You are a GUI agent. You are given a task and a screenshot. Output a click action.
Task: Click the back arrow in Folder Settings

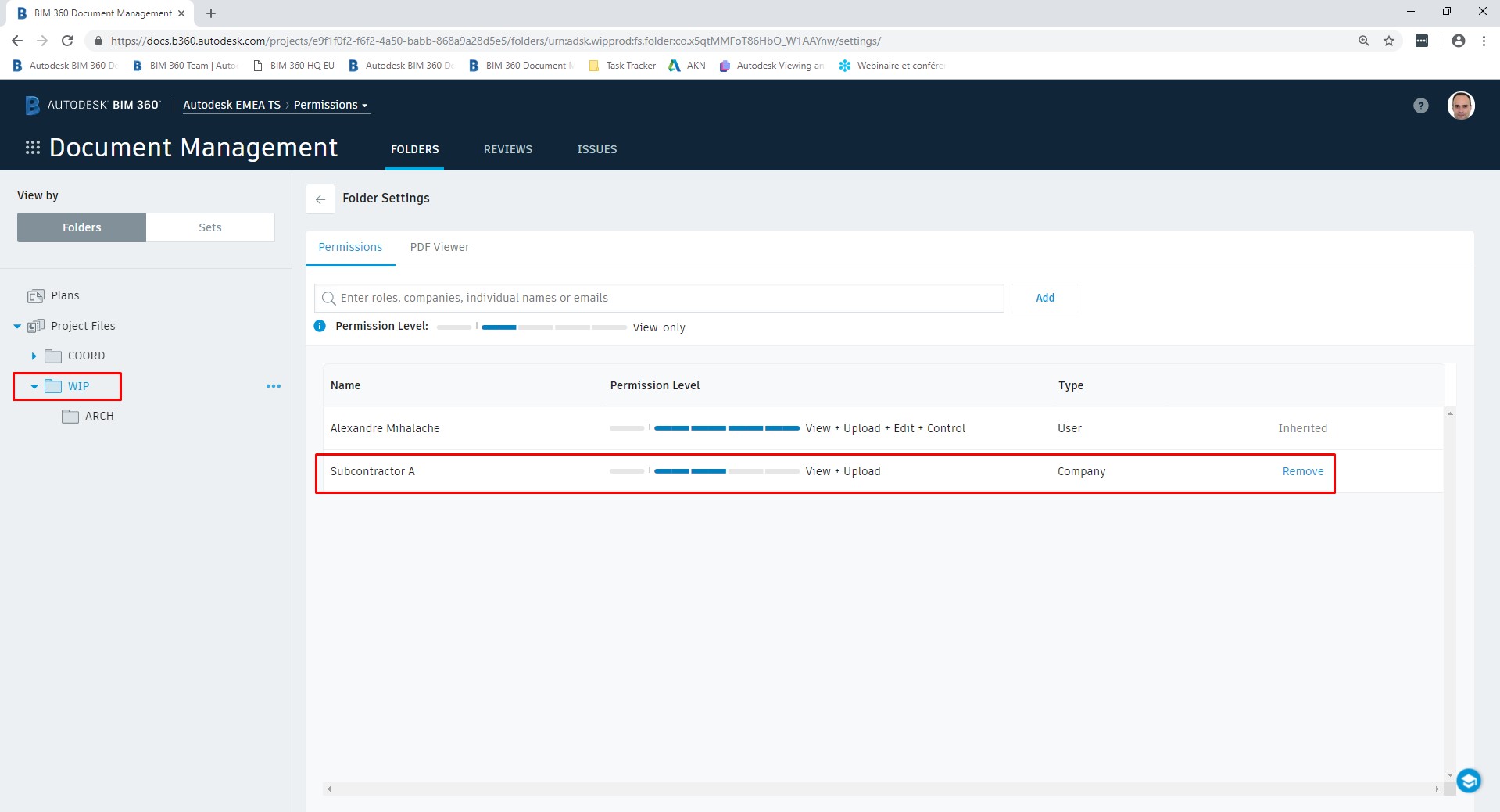(320, 199)
